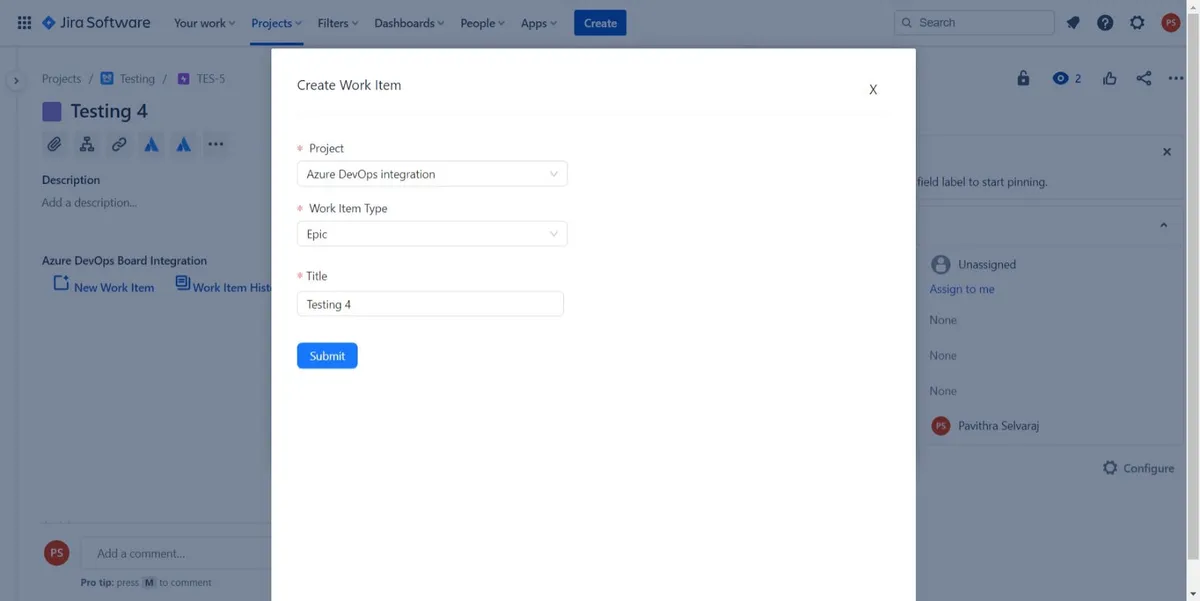Click the Search box
The height and width of the screenshot is (601, 1200).
(x=974, y=22)
